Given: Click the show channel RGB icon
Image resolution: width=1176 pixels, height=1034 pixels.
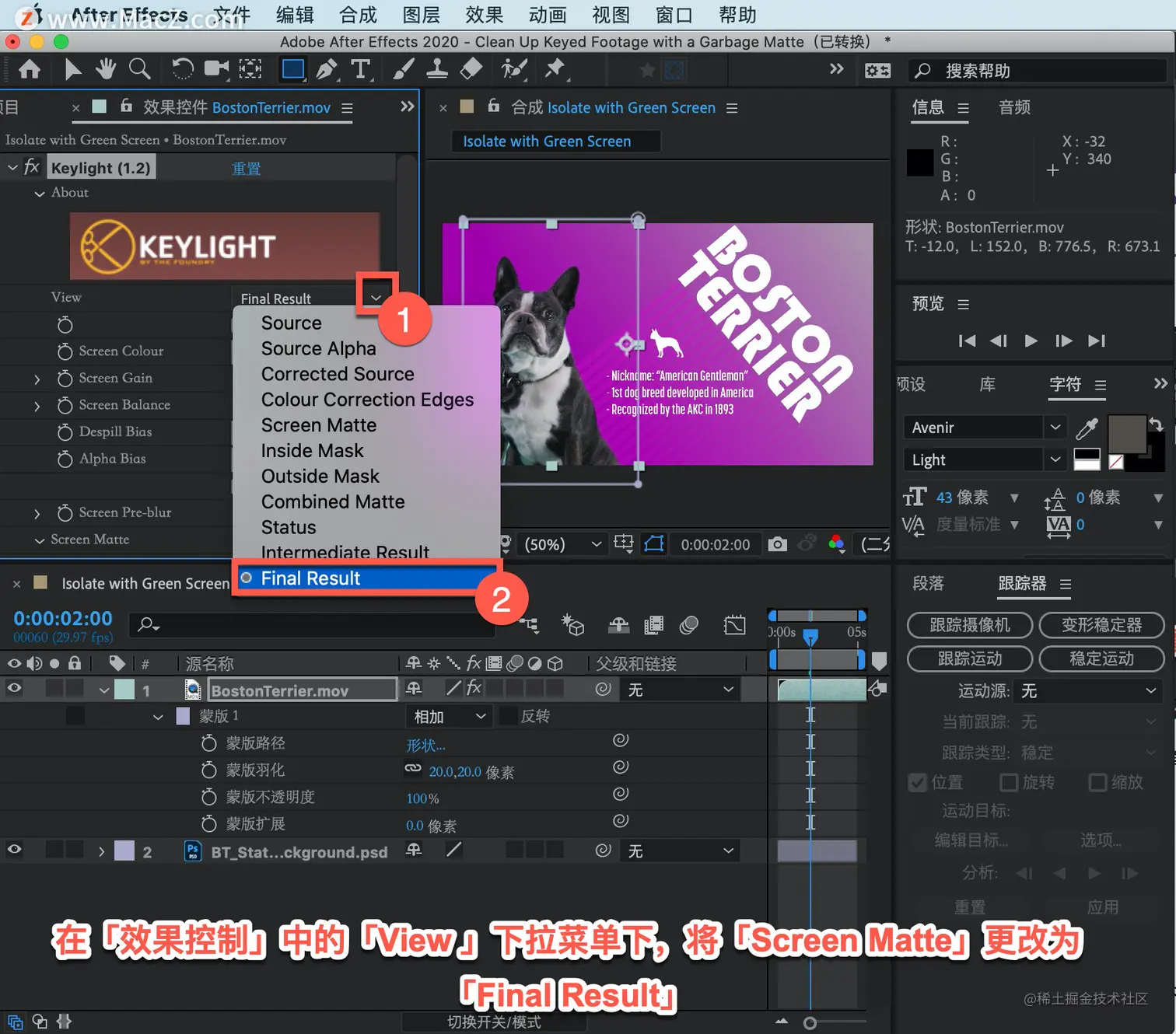Looking at the screenshot, I should (837, 544).
